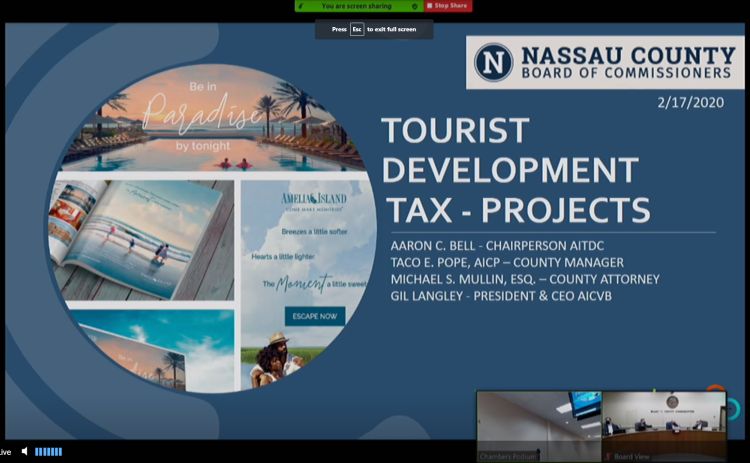750x463 pixels.
Task: Click the open magazine image
Action: coord(142,240)
